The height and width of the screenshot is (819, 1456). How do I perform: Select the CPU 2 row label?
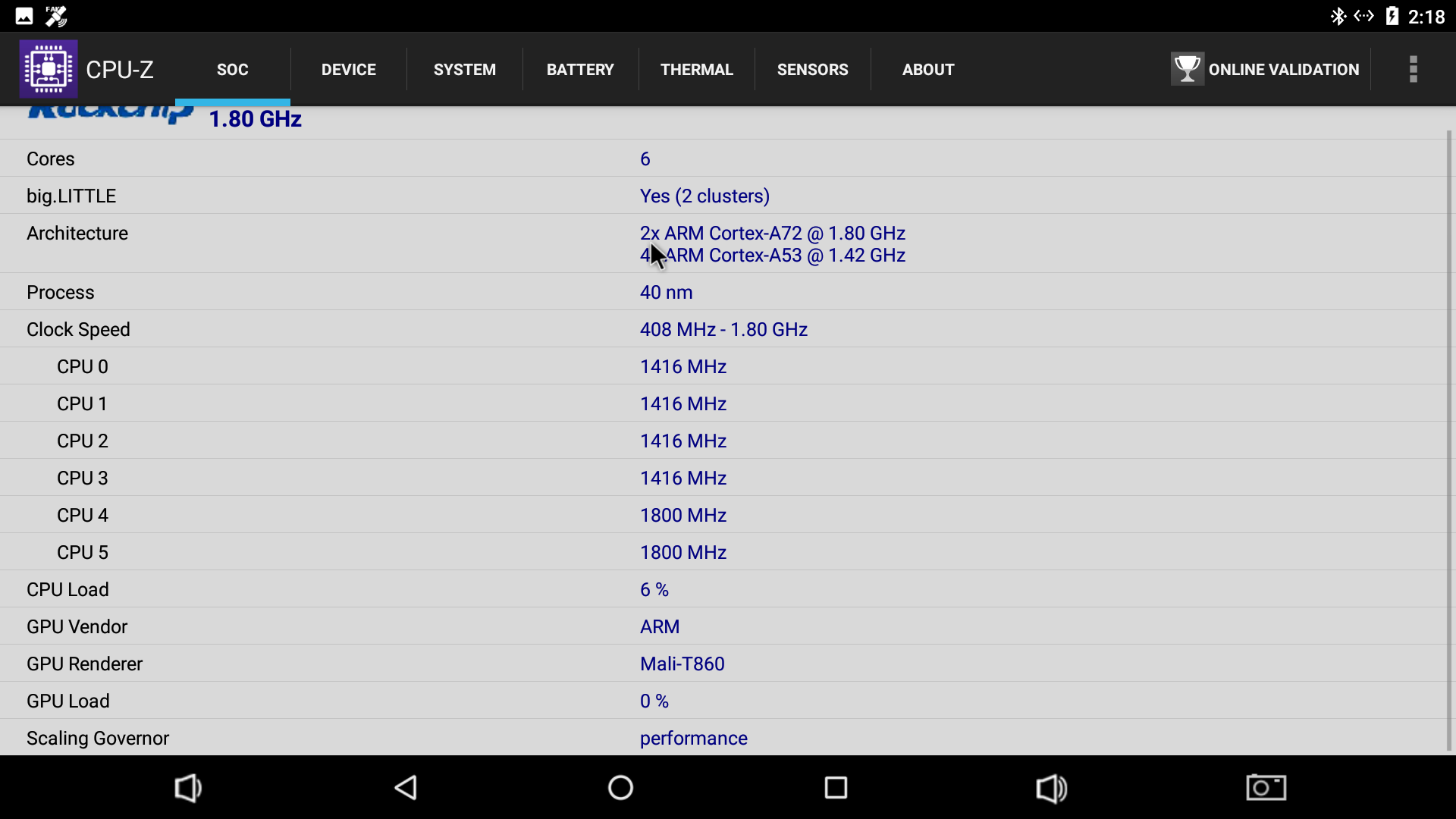[x=83, y=441]
